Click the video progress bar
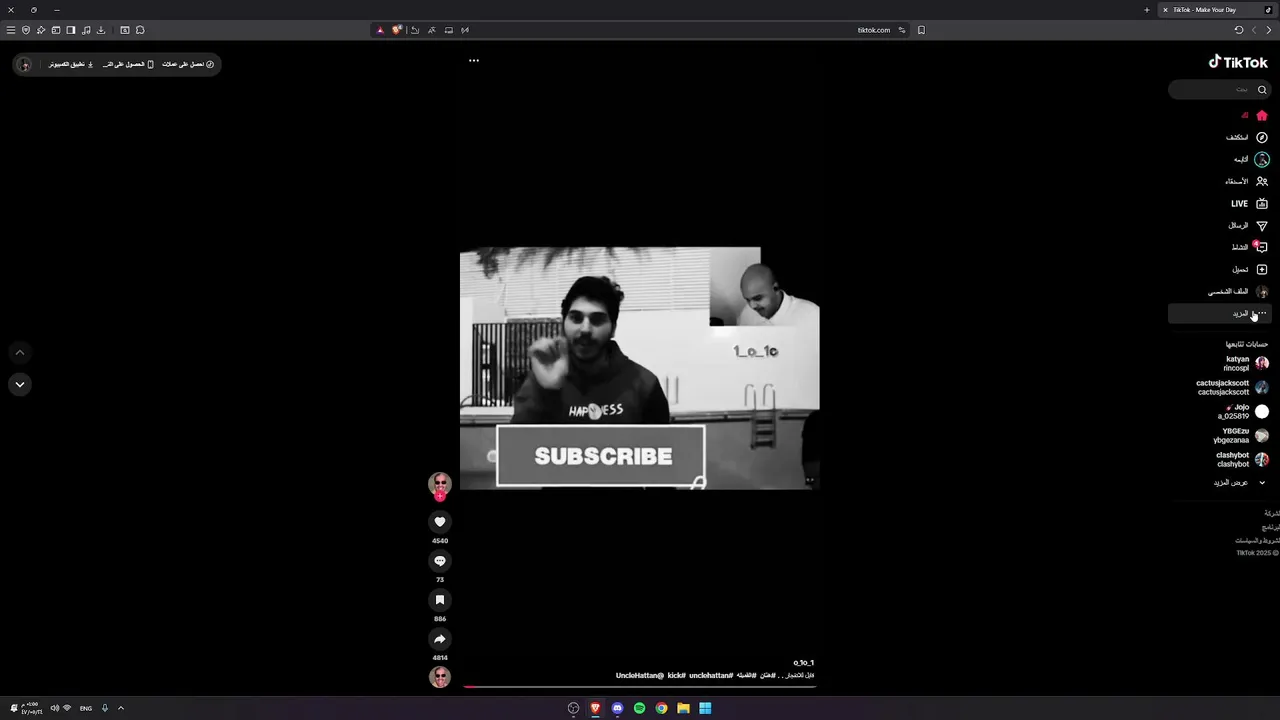The height and width of the screenshot is (720, 1280). click(x=639, y=687)
